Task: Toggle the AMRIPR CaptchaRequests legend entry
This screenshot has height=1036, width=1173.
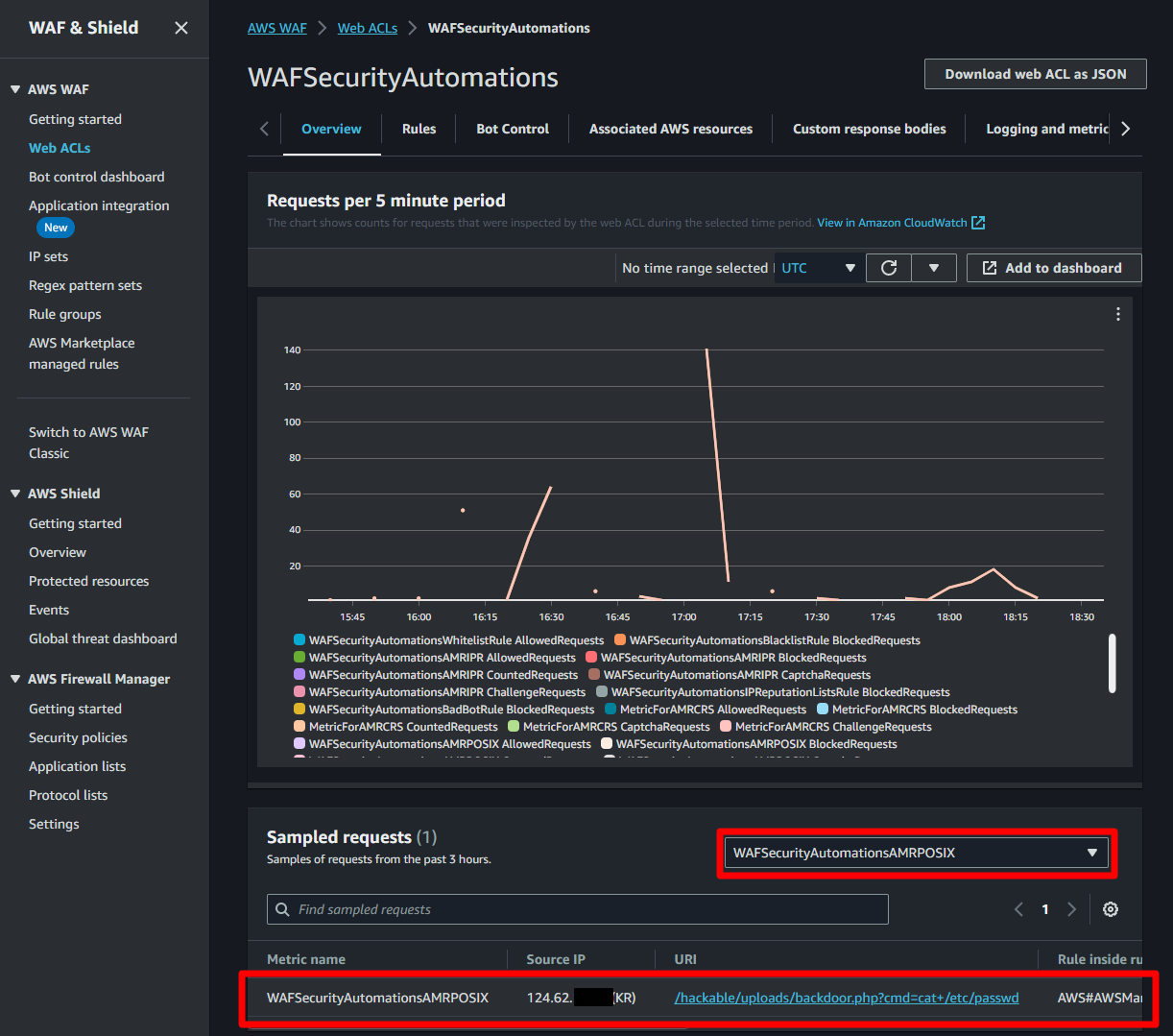Action: click(730, 675)
